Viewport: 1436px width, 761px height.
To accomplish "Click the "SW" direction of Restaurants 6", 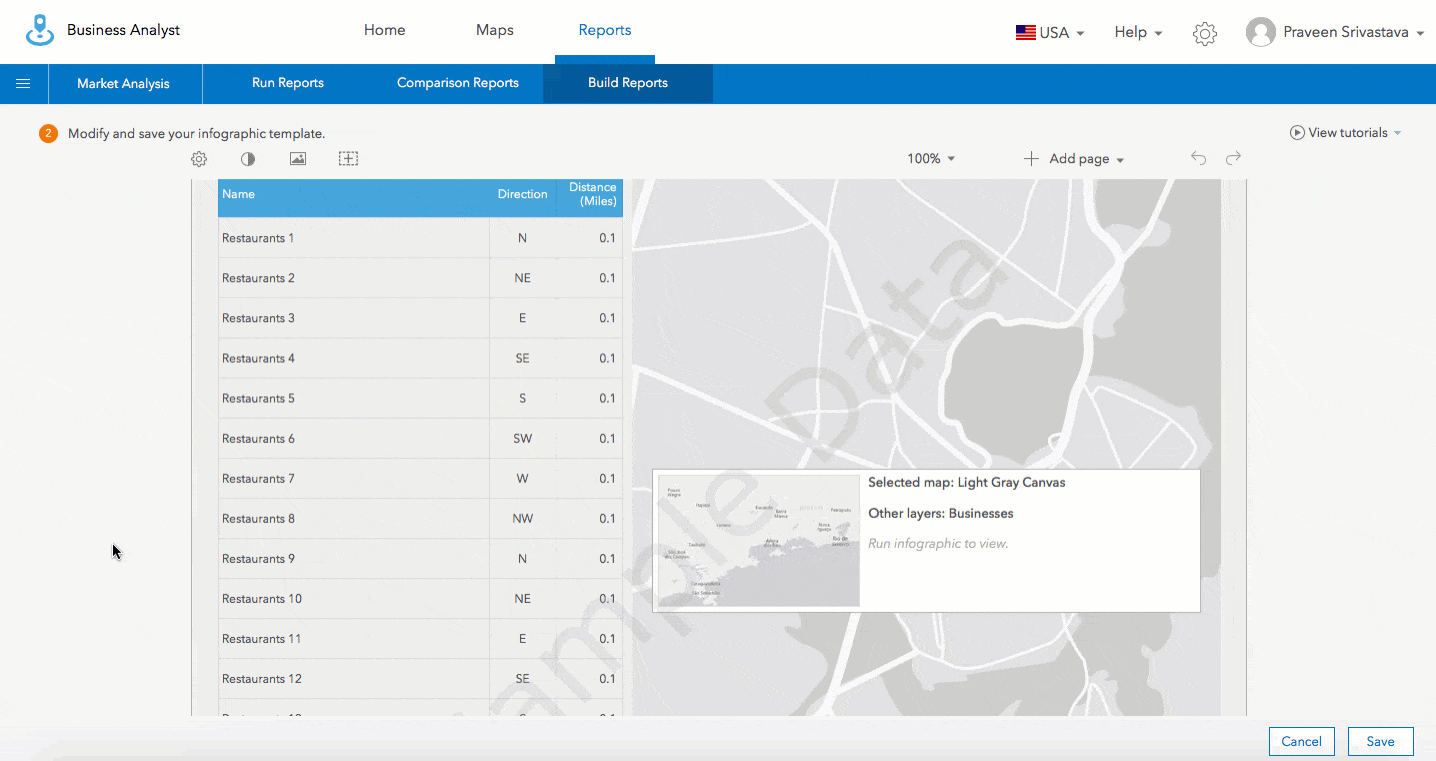I will (x=522, y=438).
